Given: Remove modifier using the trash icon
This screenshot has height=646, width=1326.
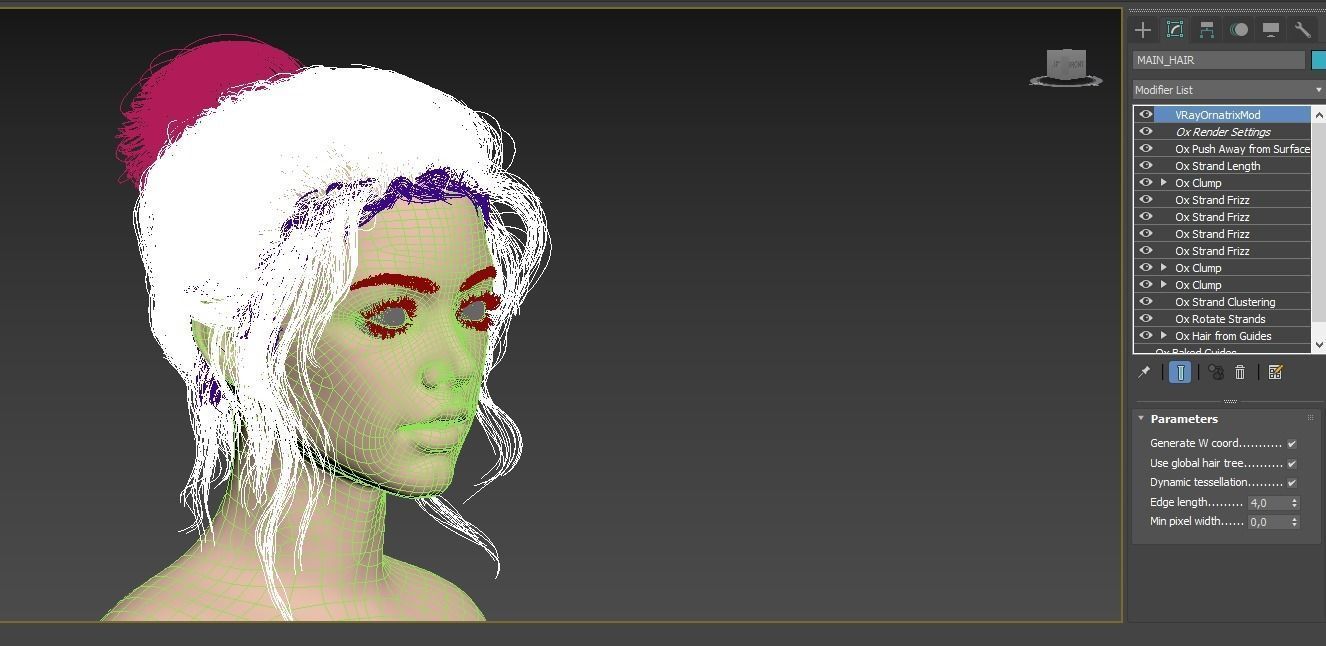Looking at the screenshot, I should [1240, 372].
